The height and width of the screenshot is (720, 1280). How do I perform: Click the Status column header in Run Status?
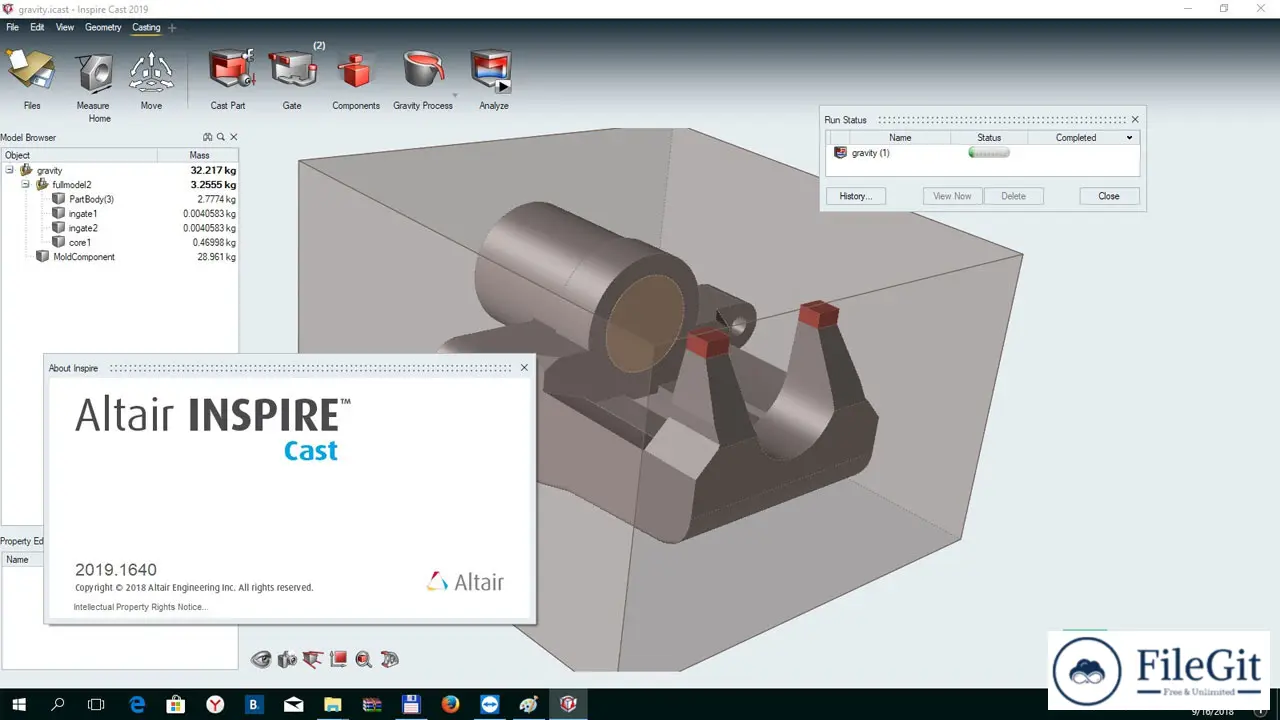pyautogui.click(x=989, y=138)
